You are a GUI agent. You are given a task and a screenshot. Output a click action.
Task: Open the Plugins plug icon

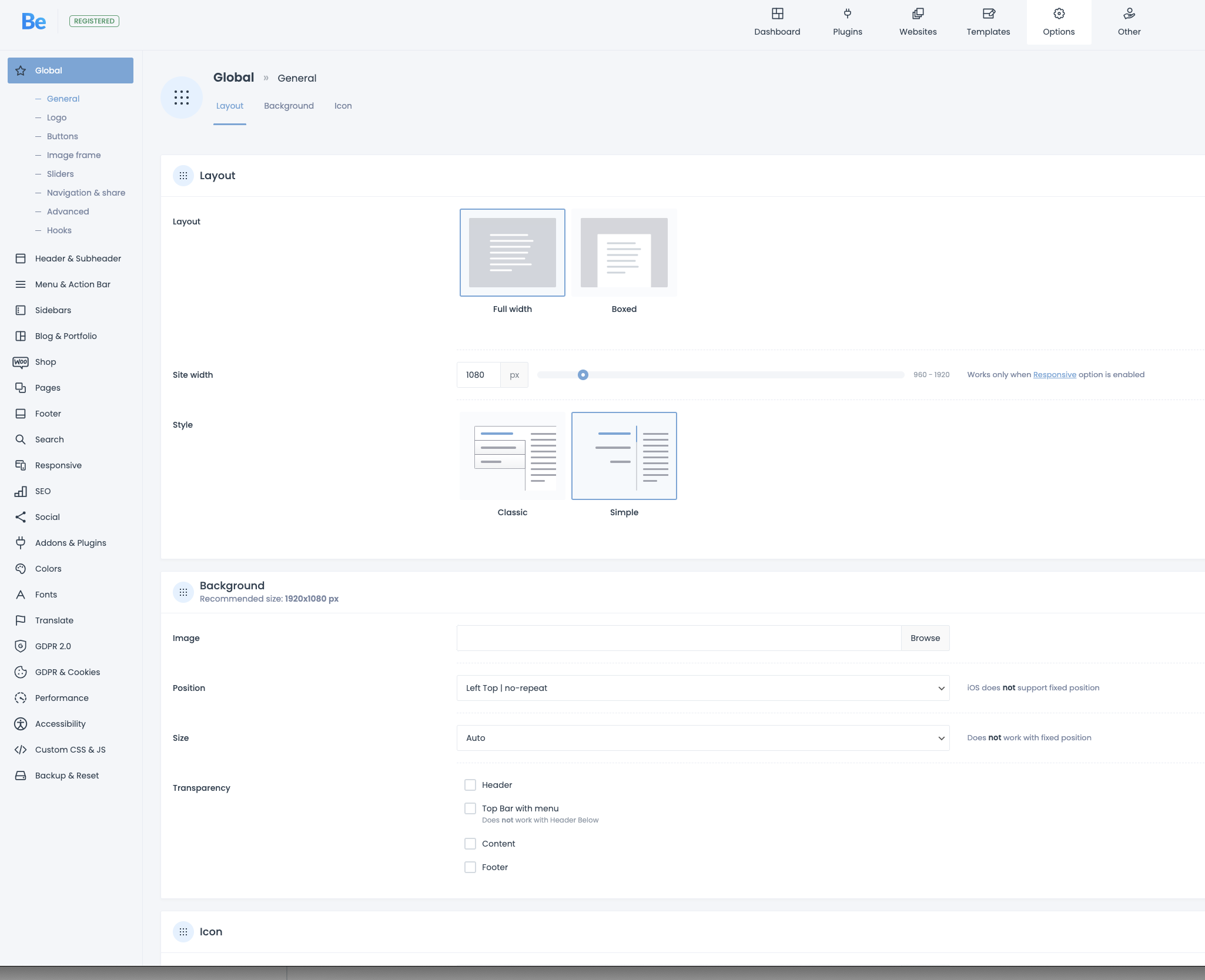[847, 14]
